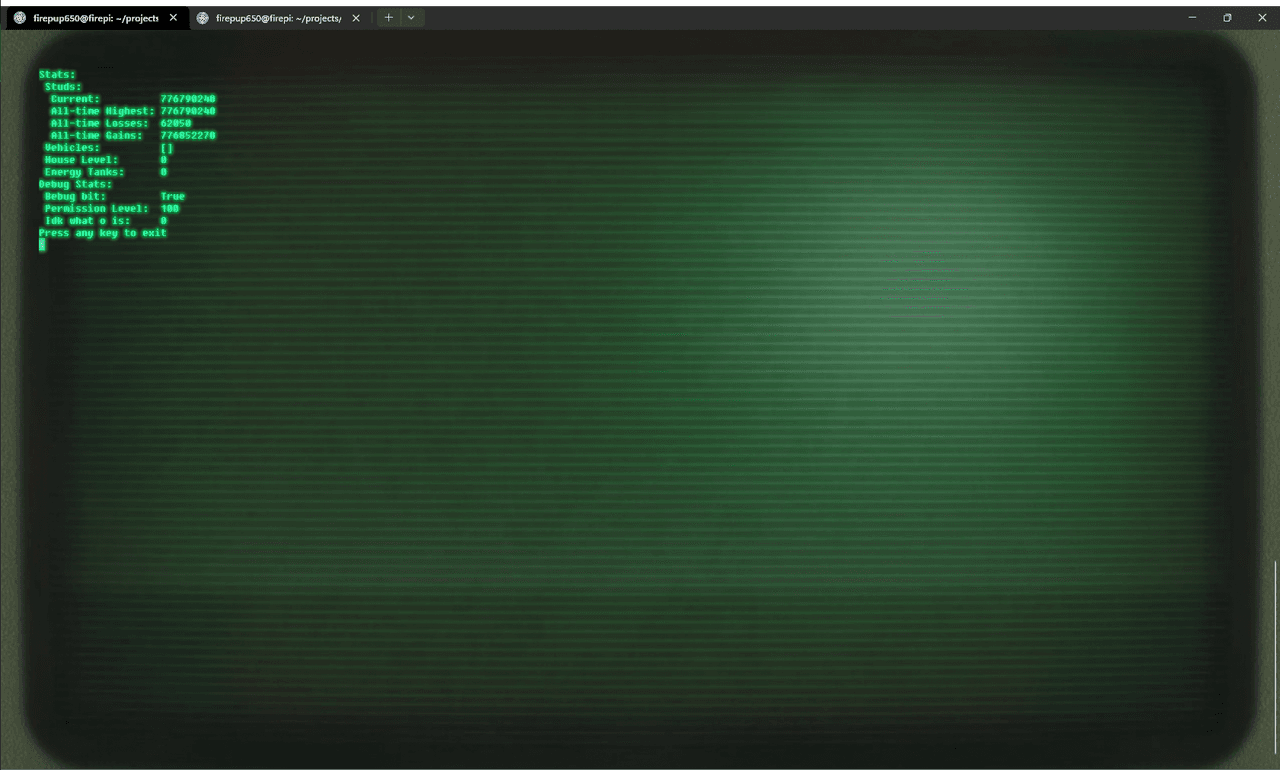Viewport: 1280px width, 770px height.
Task: Click the Debug bit 'True' value
Action: tap(172, 197)
